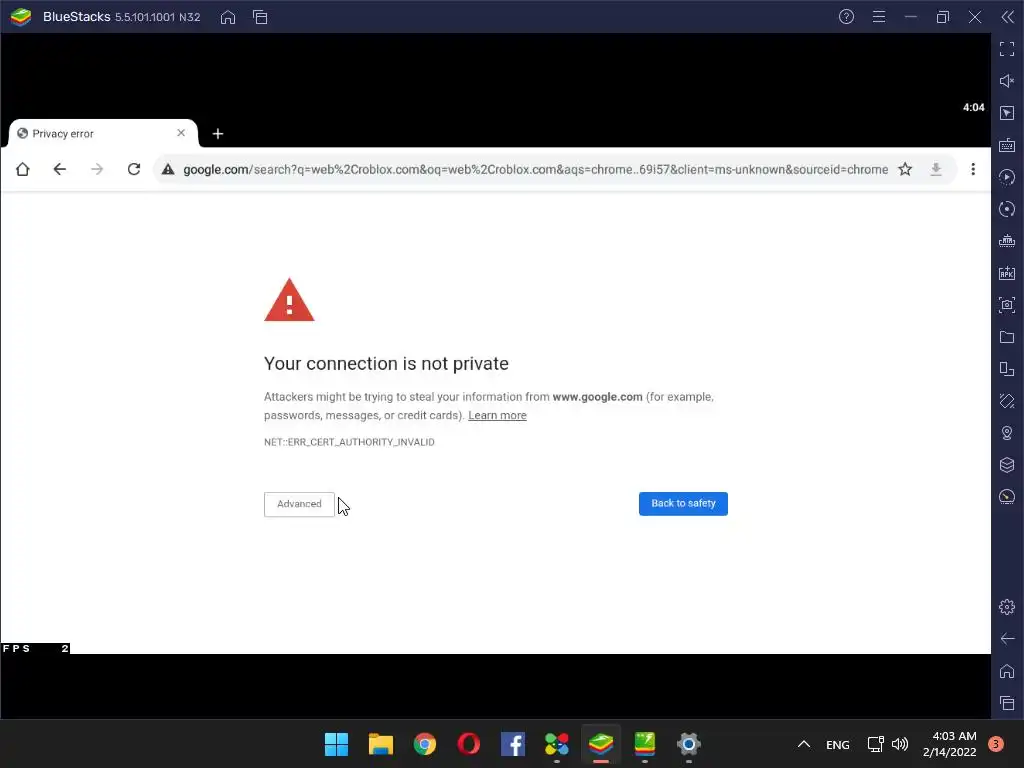Click the download icon in address bar

point(936,169)
